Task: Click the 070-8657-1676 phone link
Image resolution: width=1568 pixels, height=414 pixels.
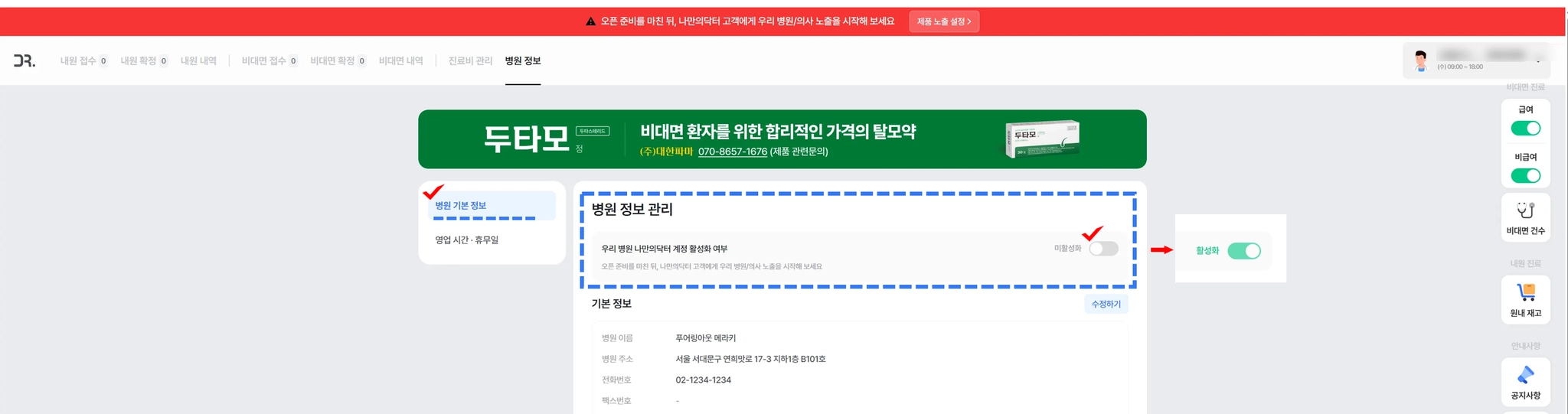Action: coord(733,152)
